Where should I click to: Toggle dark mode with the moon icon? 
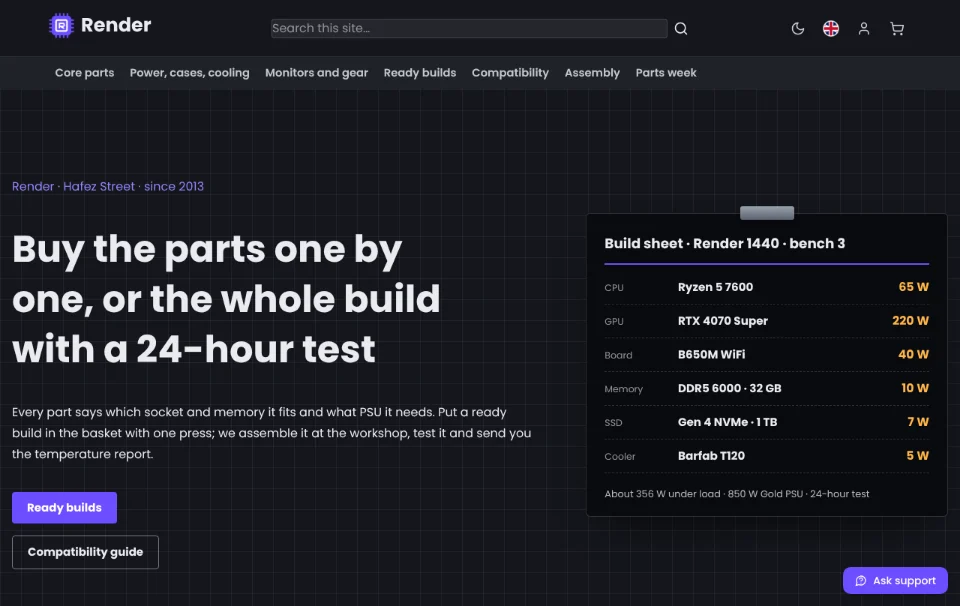[x=798, y=29]
